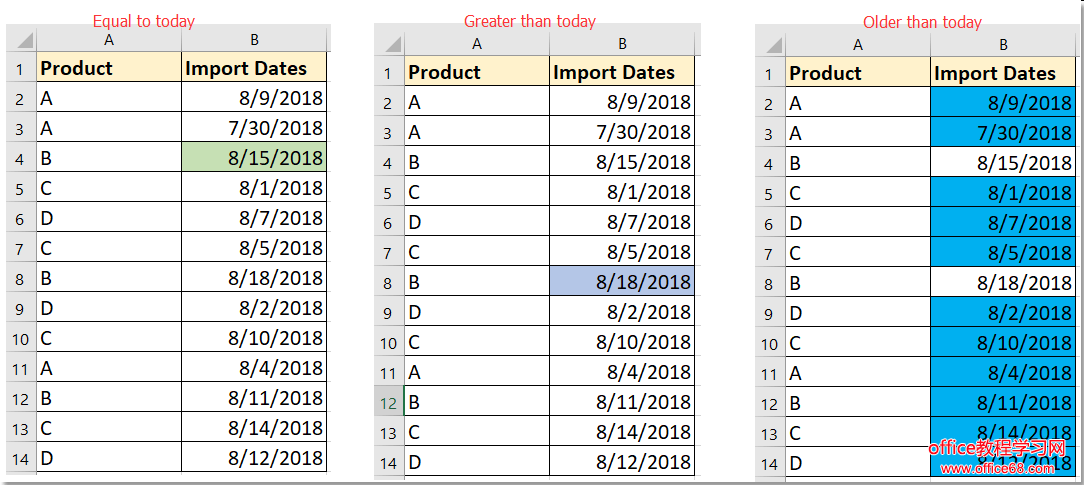Image resolution: width=1084 pixels, height=485 pixels.
Task: Click column B header in the right table
Action: 1003,45
